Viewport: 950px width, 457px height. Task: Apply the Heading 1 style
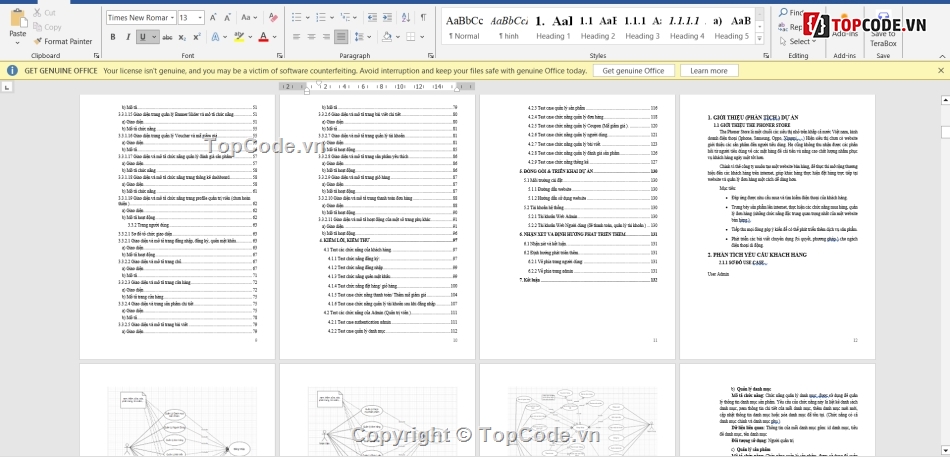point(552,26)
